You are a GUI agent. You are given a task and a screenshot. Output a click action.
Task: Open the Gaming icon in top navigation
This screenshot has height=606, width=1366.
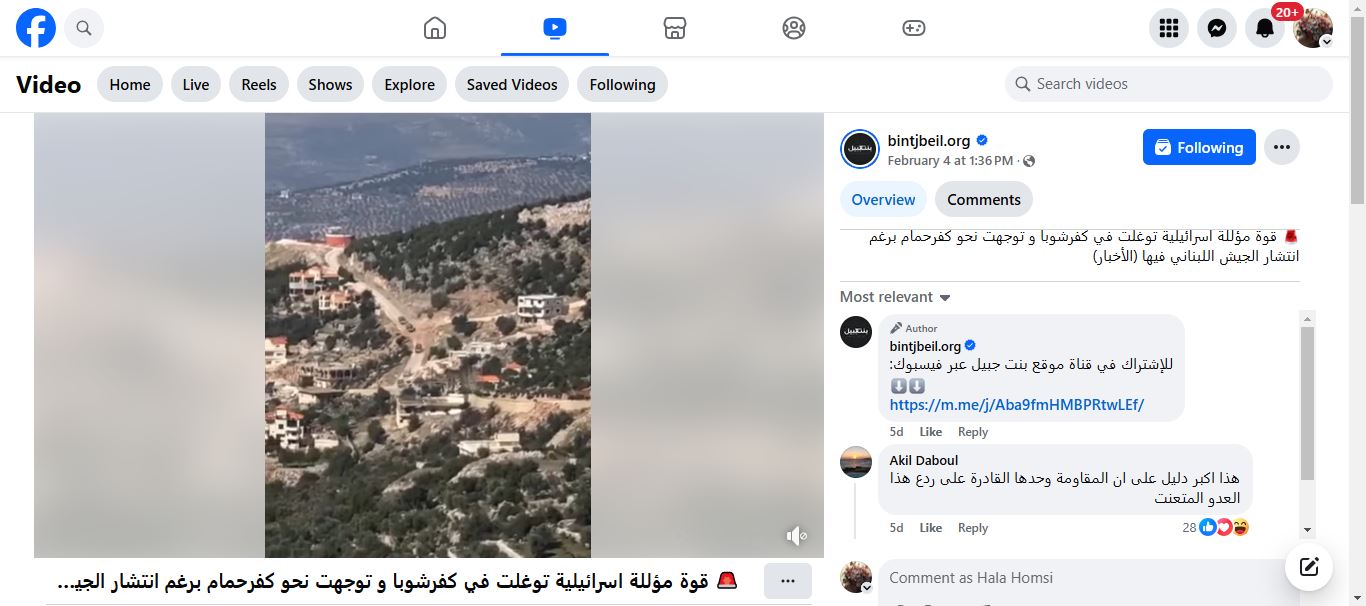914,28
